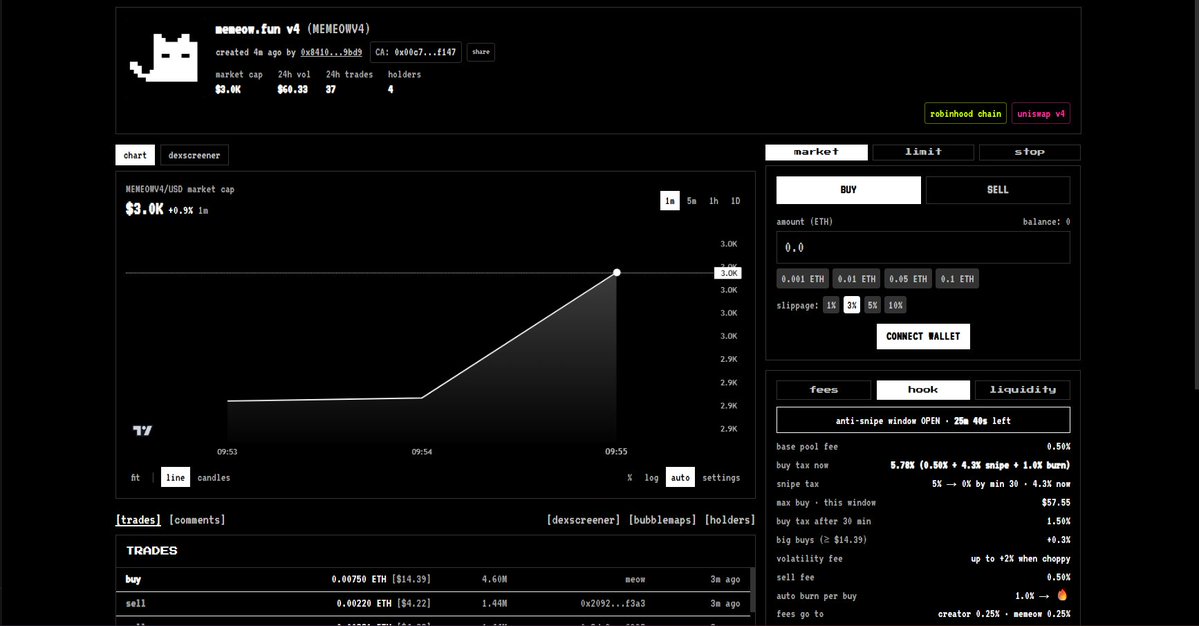This screenshot has width=1199, height=626.
Task: Click the sell trade row 0x2092...f3a3
Action: pyautogui.click(x=433, y=603)
